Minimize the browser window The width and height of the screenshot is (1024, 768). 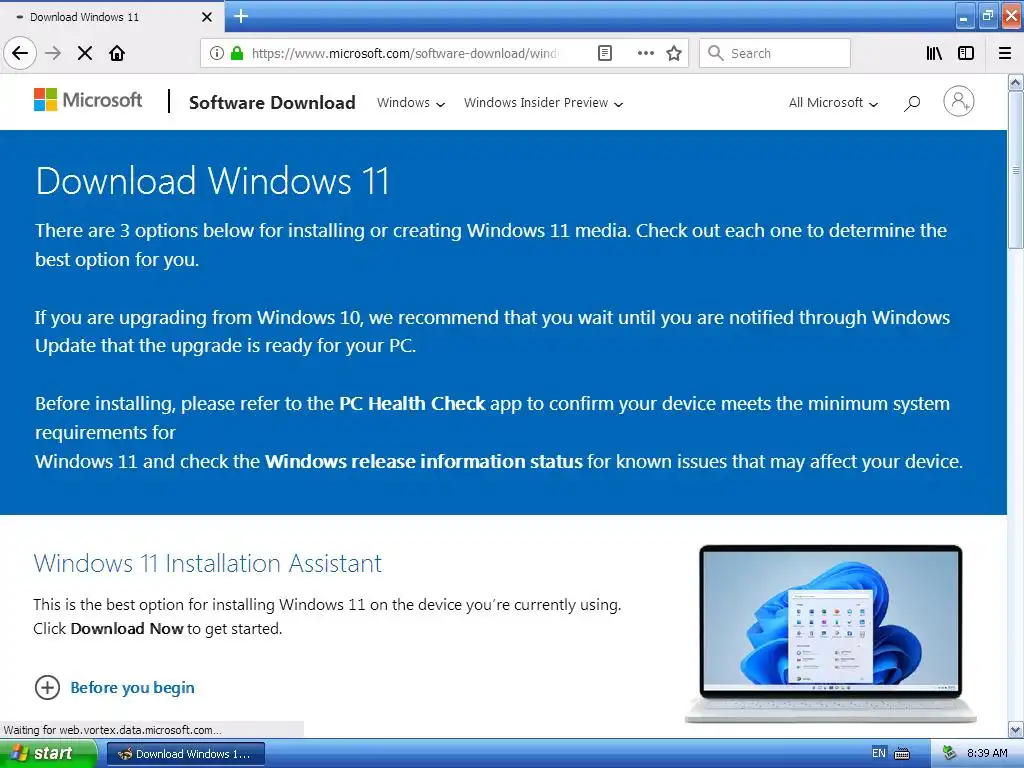click(x=964, y=16)
